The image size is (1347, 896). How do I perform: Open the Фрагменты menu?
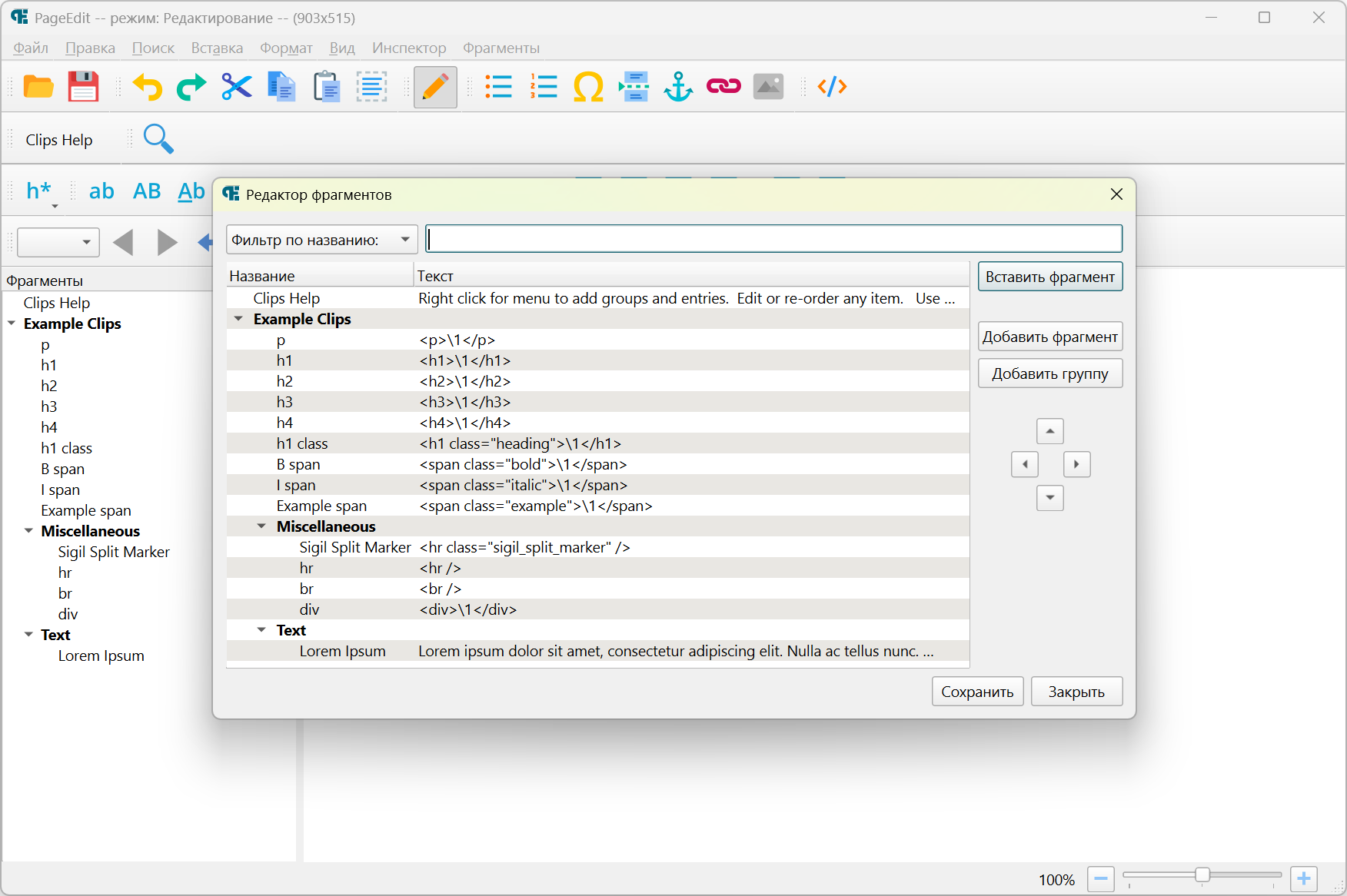(x=501, y=48)
